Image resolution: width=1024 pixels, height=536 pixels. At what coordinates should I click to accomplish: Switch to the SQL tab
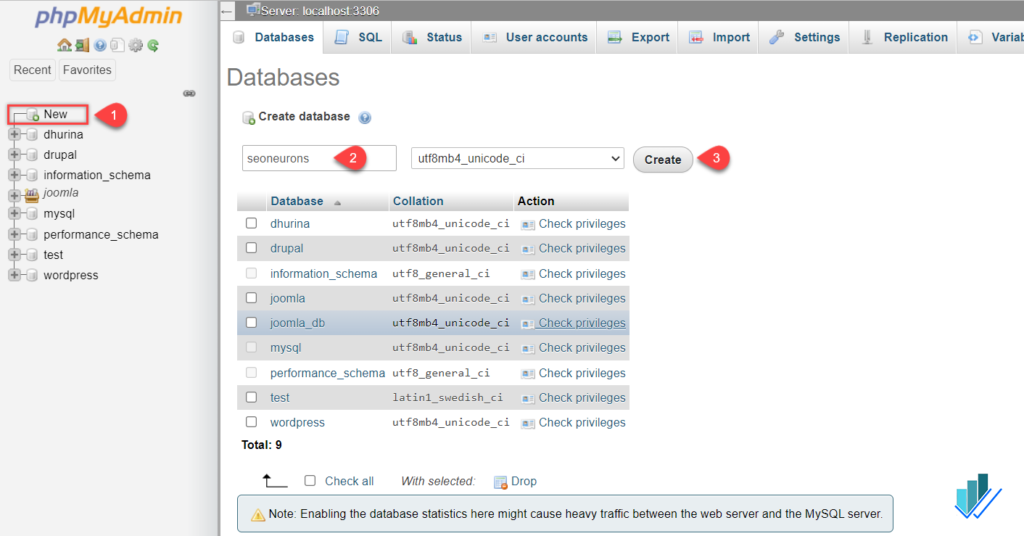click(x=359, y=38)
